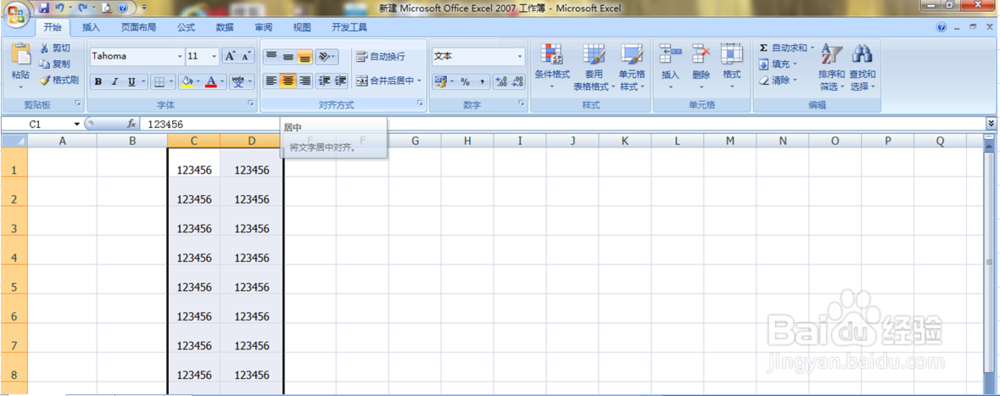The image size is (1000, 396).
Task: Open the orientation text rotation dropdown
Action: 326,57
